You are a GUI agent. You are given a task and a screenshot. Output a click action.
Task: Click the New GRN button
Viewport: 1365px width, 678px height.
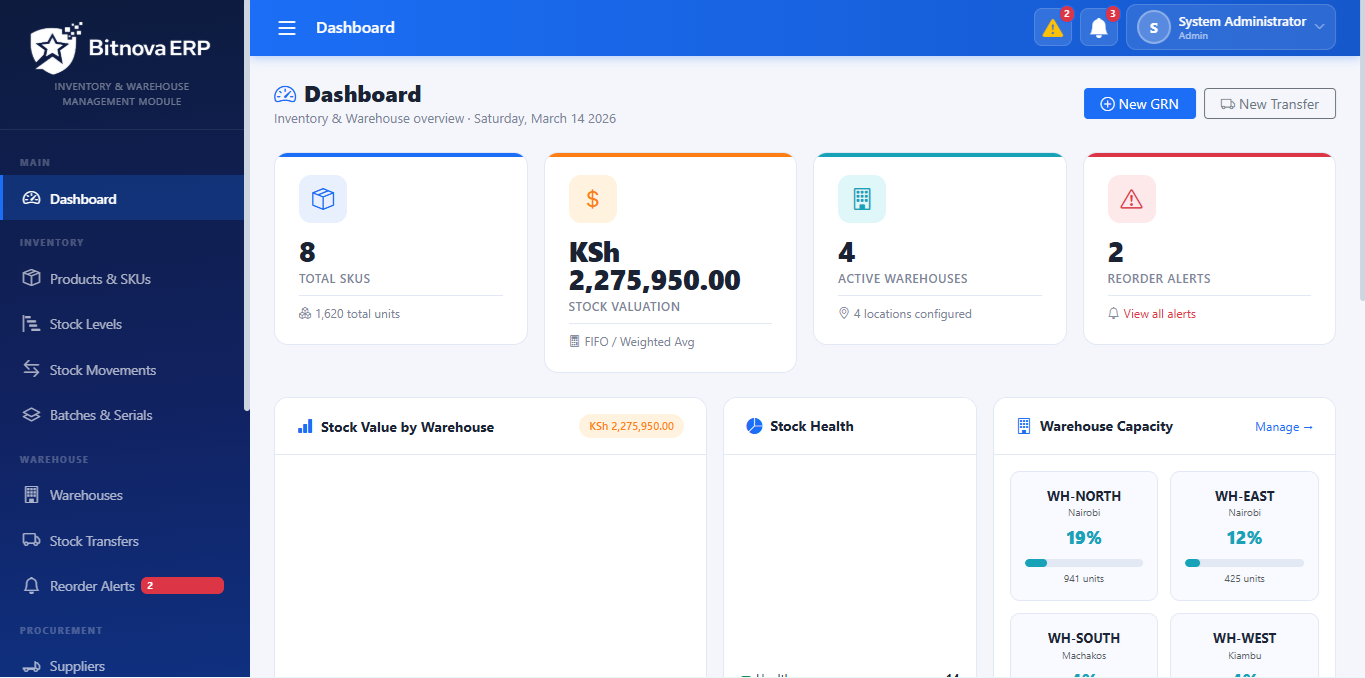coord(1139,104)
